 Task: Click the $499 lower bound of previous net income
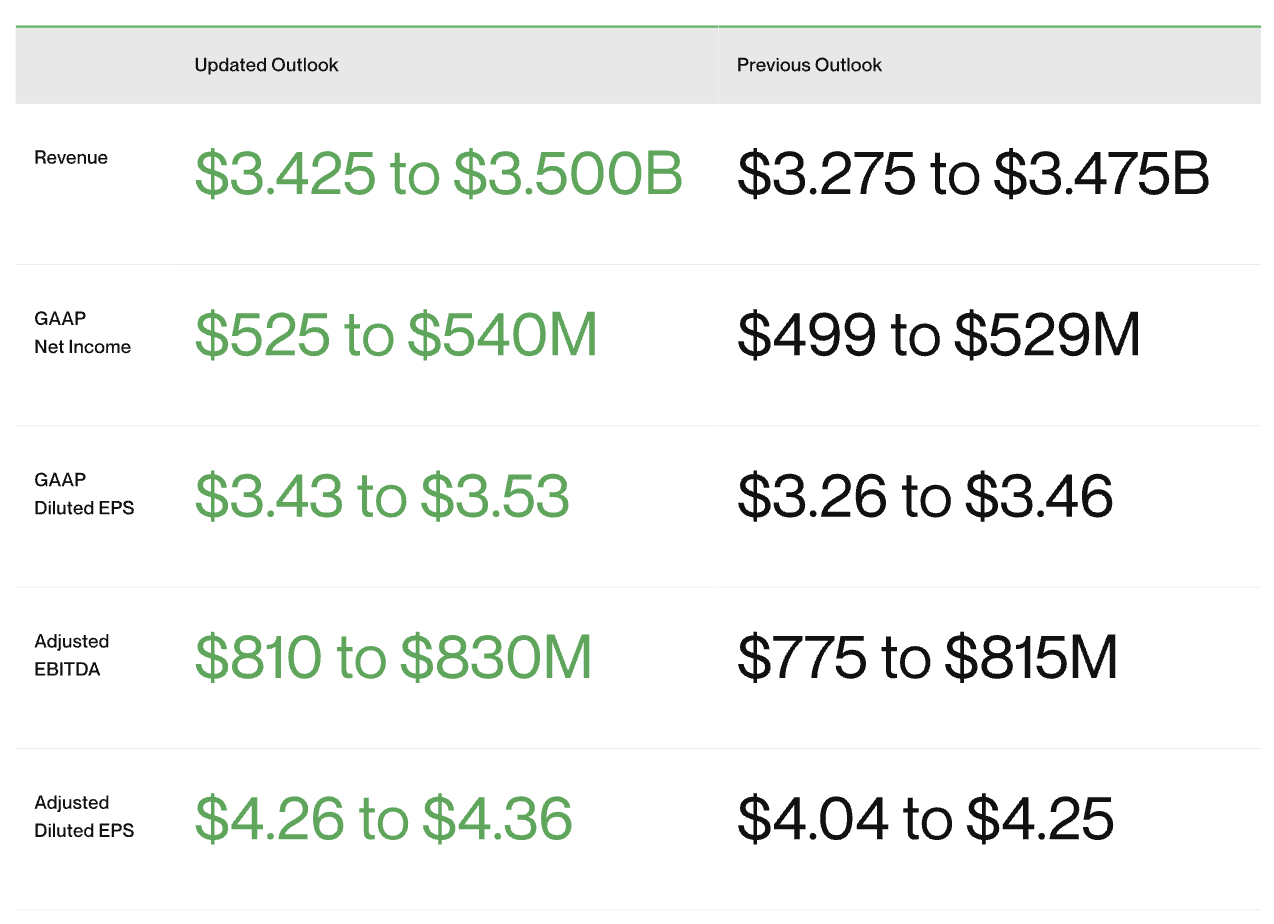[806, 335]
